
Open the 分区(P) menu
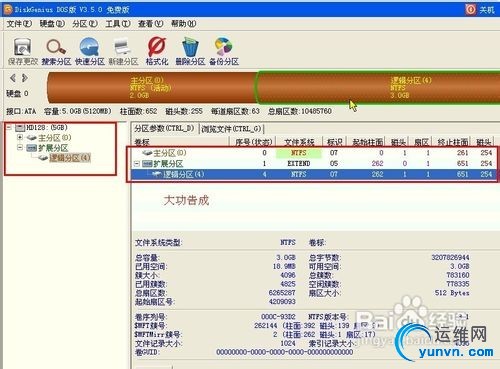point(85,24)
